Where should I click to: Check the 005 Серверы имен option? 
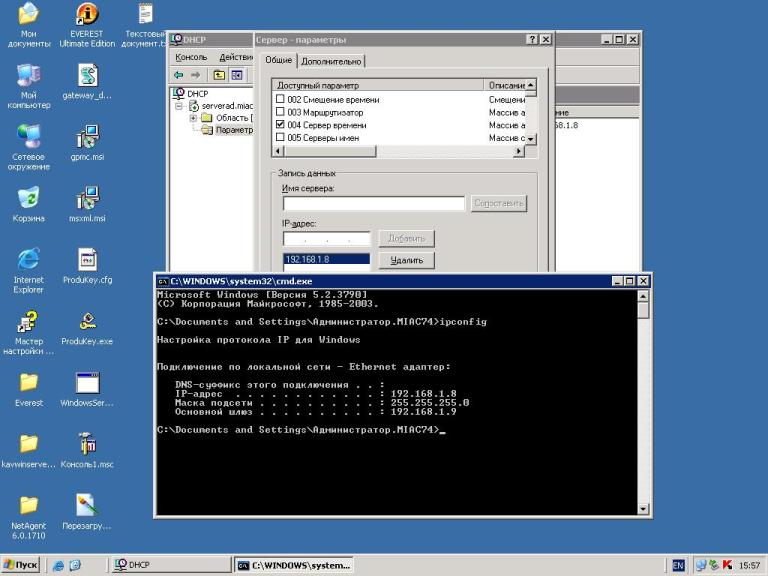click(x=280, y=137)
